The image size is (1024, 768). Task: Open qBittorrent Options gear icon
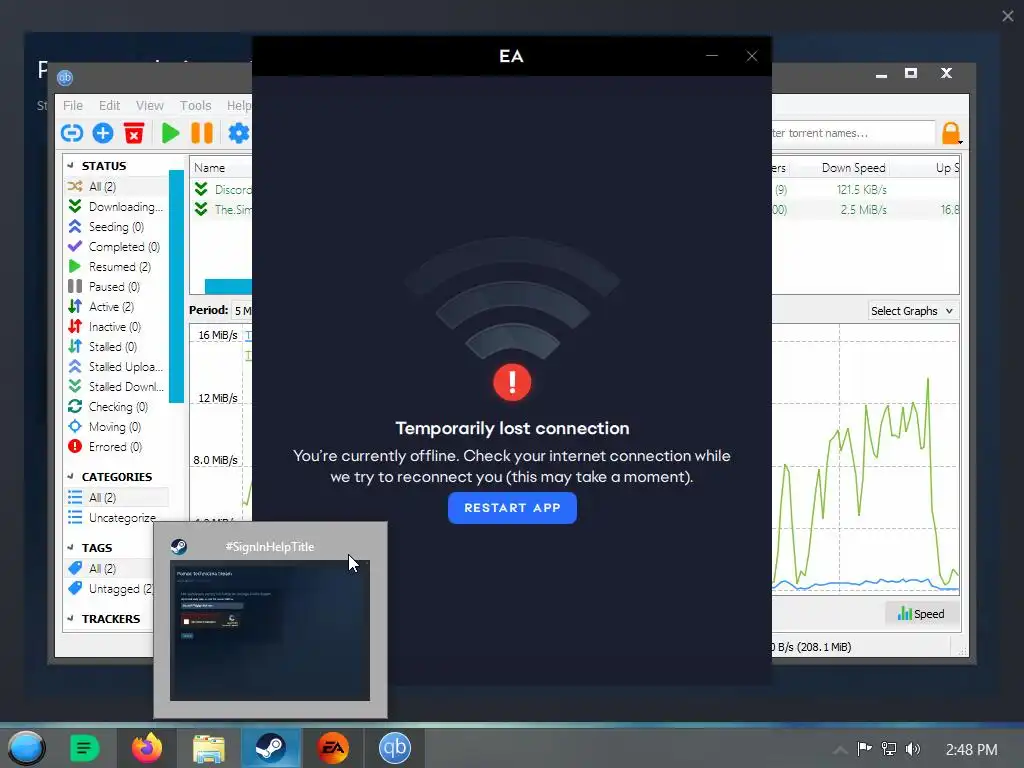coord(238,133)
